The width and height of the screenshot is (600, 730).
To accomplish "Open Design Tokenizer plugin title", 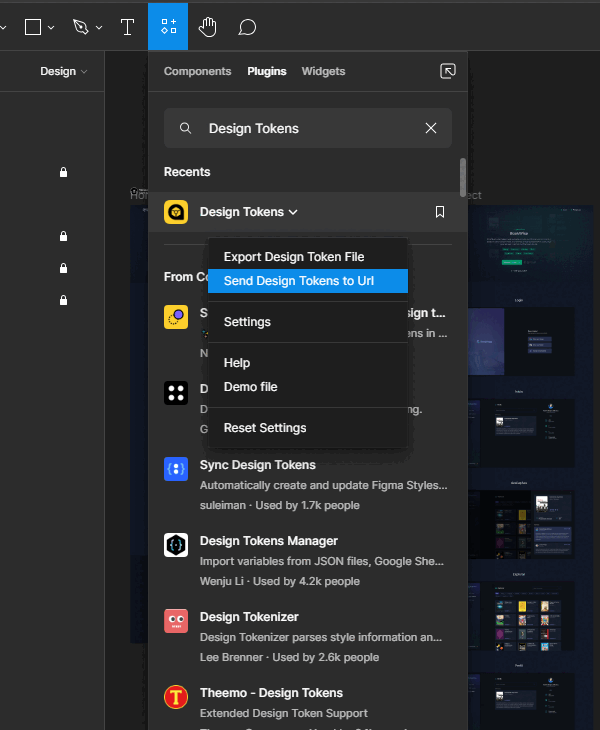I will (x=249, y=616).
